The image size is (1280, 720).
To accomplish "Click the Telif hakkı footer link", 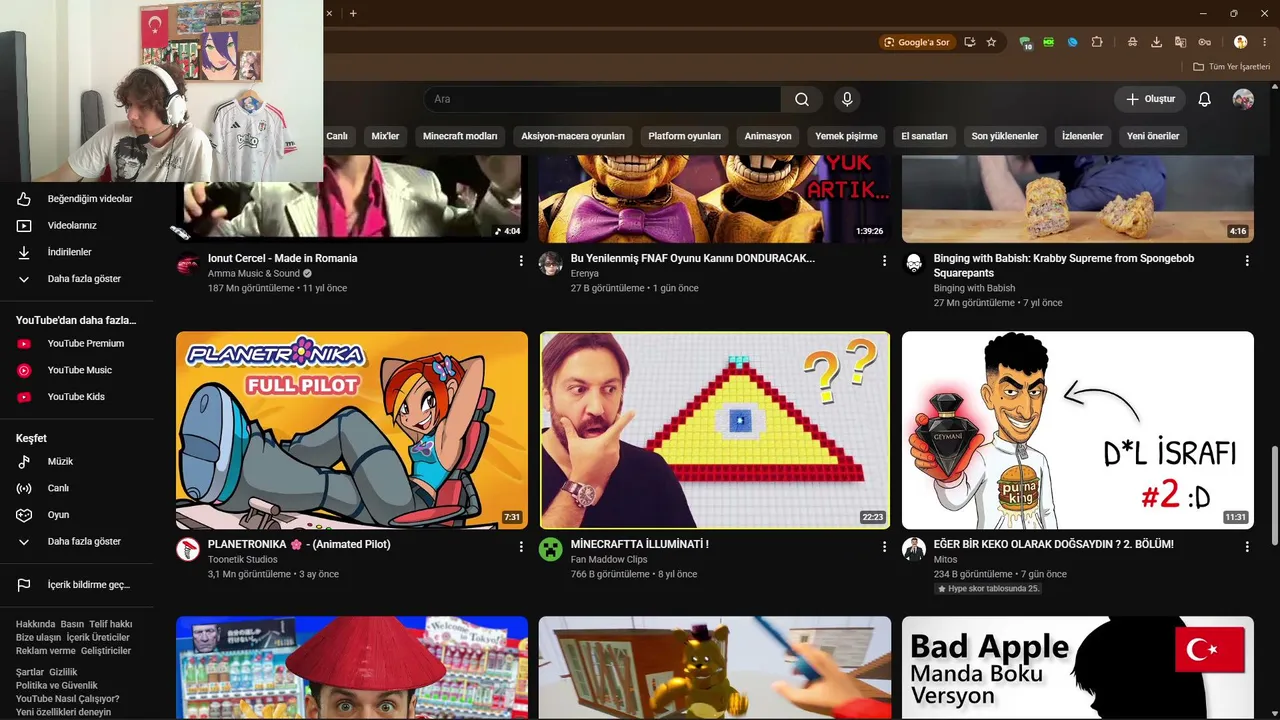I will pos(111,624).
